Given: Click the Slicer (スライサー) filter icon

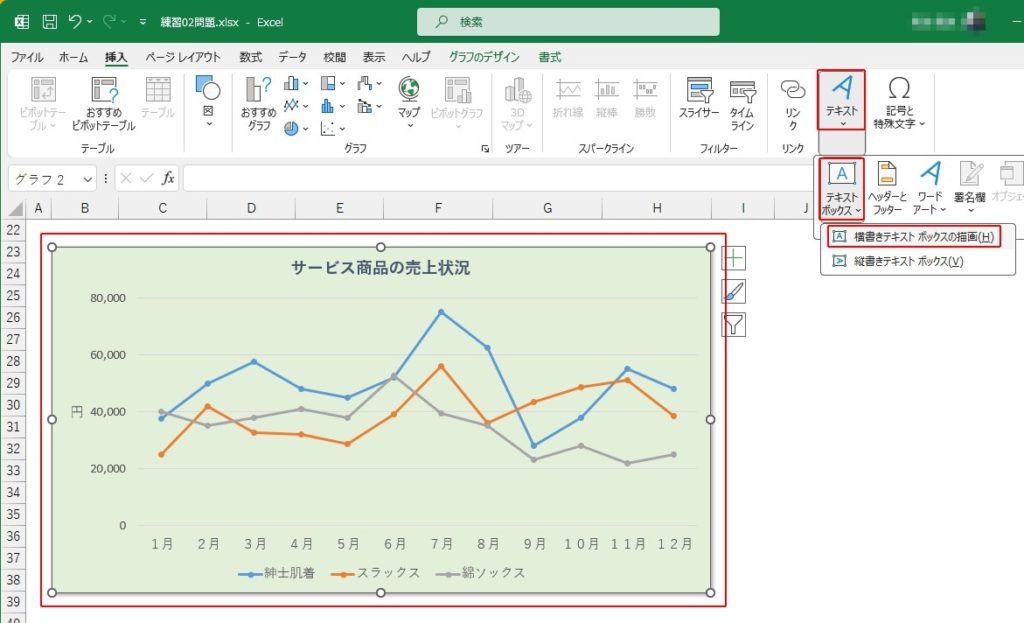Looking at the screenshot, I should click(x=699, y=100).
